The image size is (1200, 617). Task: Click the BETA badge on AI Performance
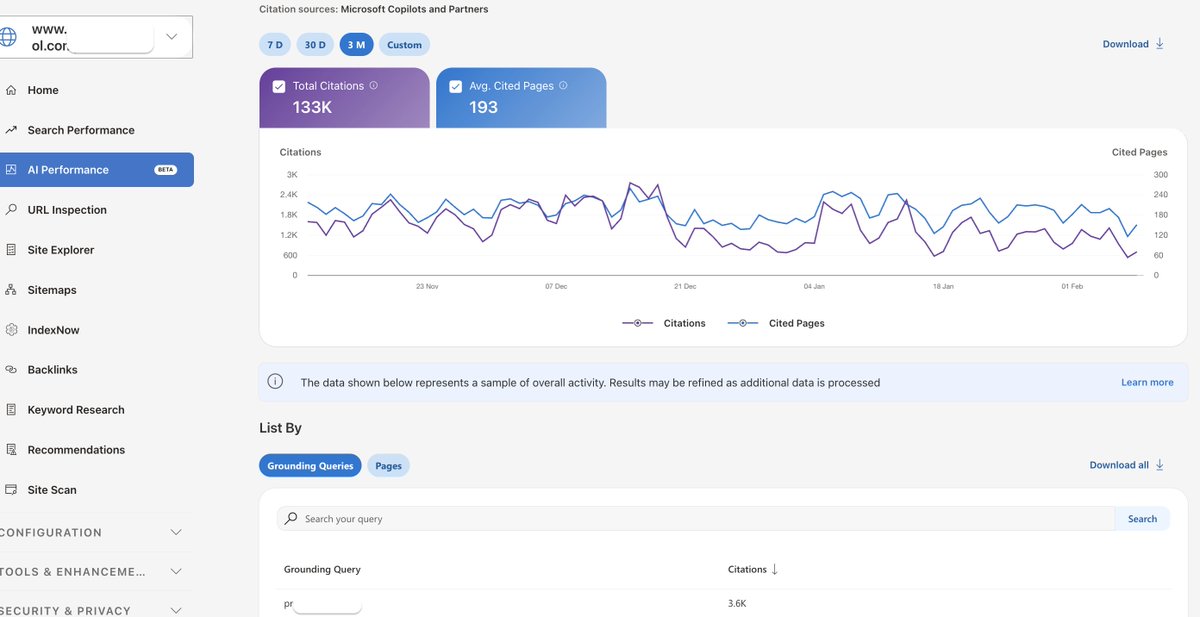point(166,170)
